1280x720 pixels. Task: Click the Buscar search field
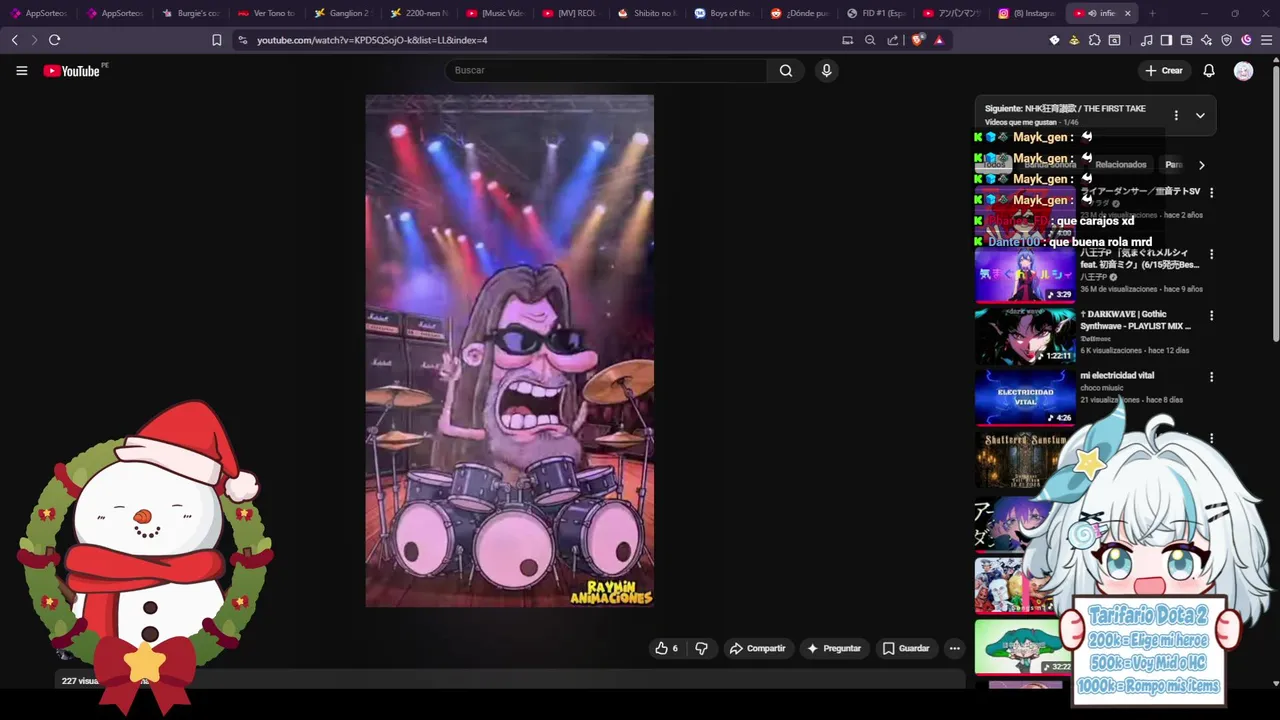pyautogui.click(x=605, y=70)
